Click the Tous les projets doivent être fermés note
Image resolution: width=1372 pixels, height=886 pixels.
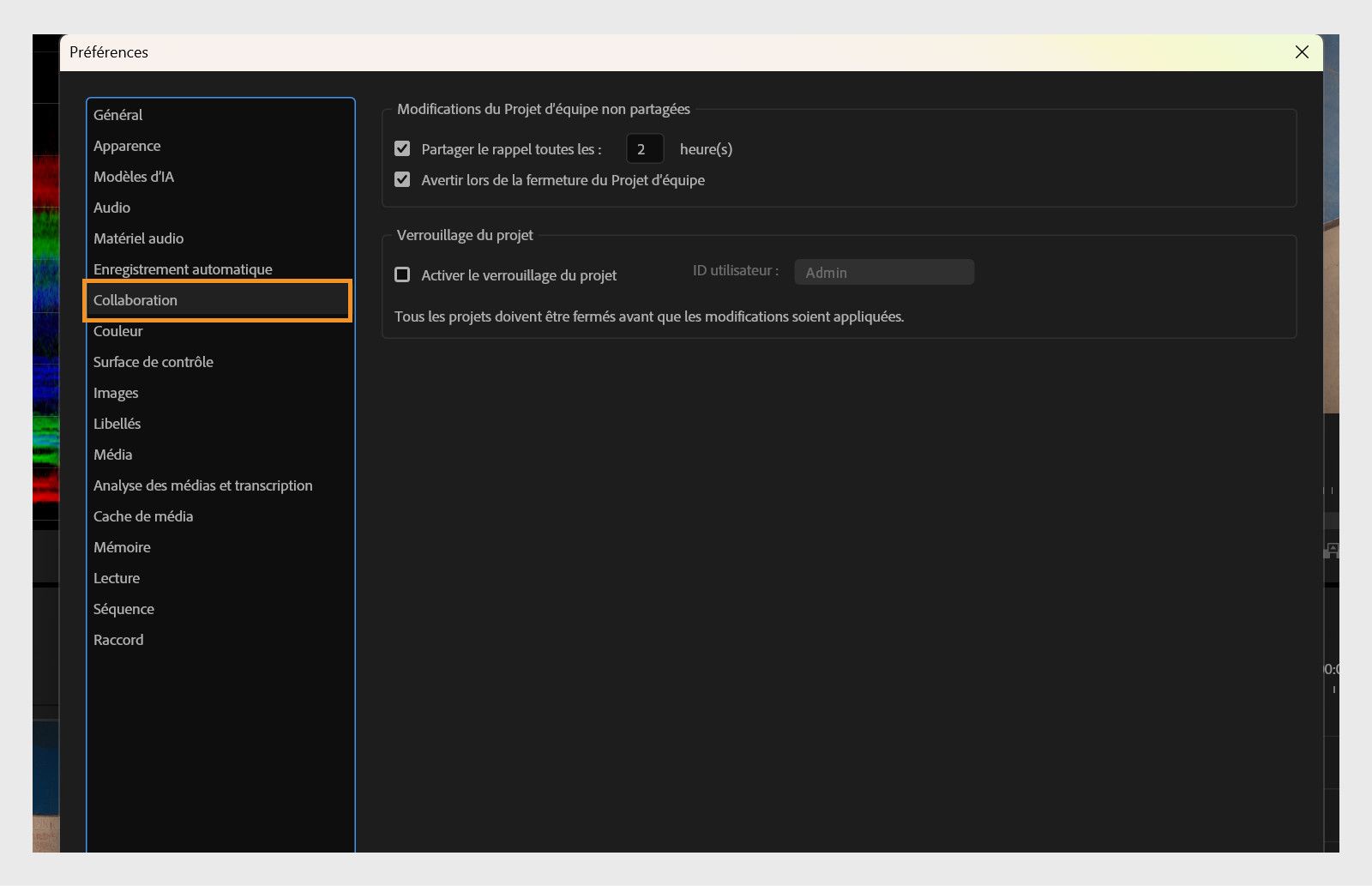pyautogui.click(x=649, y=316)
